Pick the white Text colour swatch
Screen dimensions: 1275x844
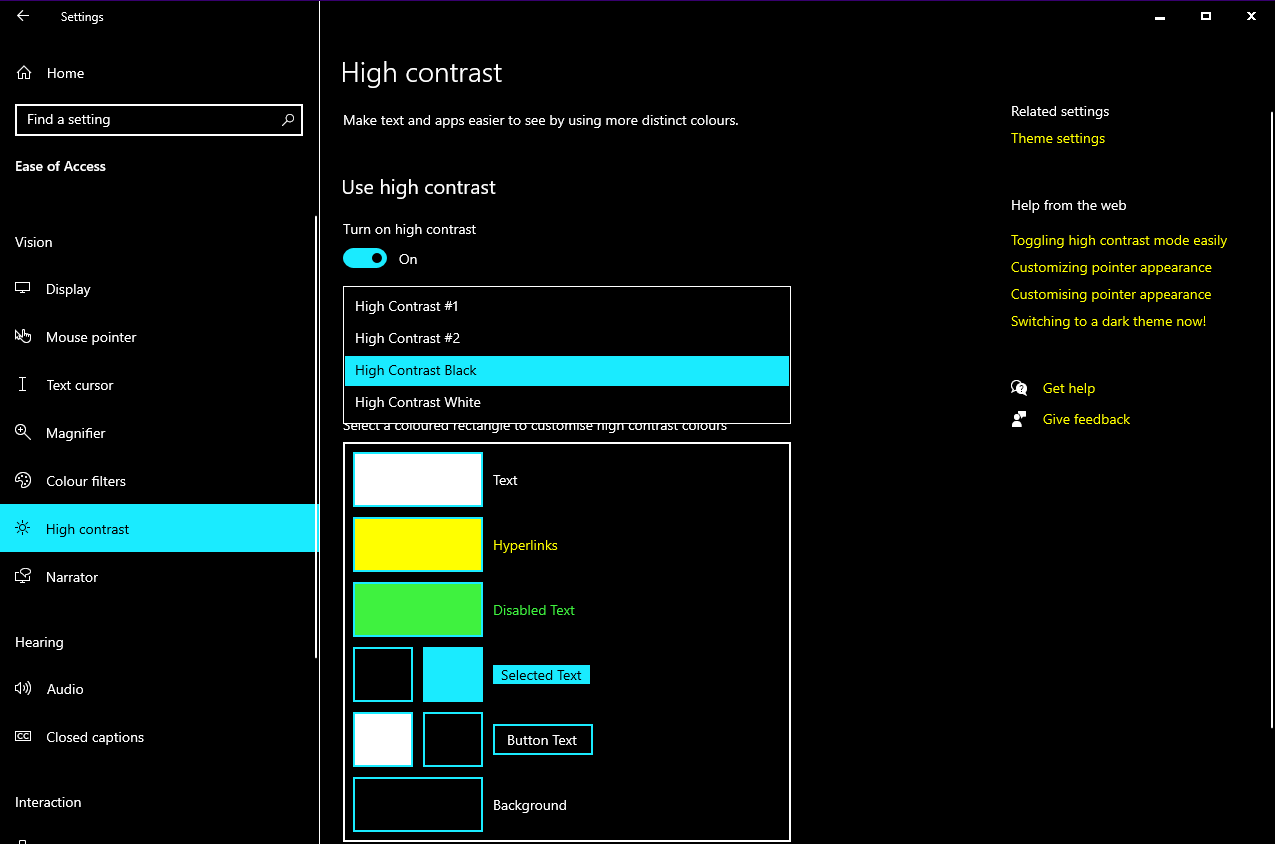point(418,480)
